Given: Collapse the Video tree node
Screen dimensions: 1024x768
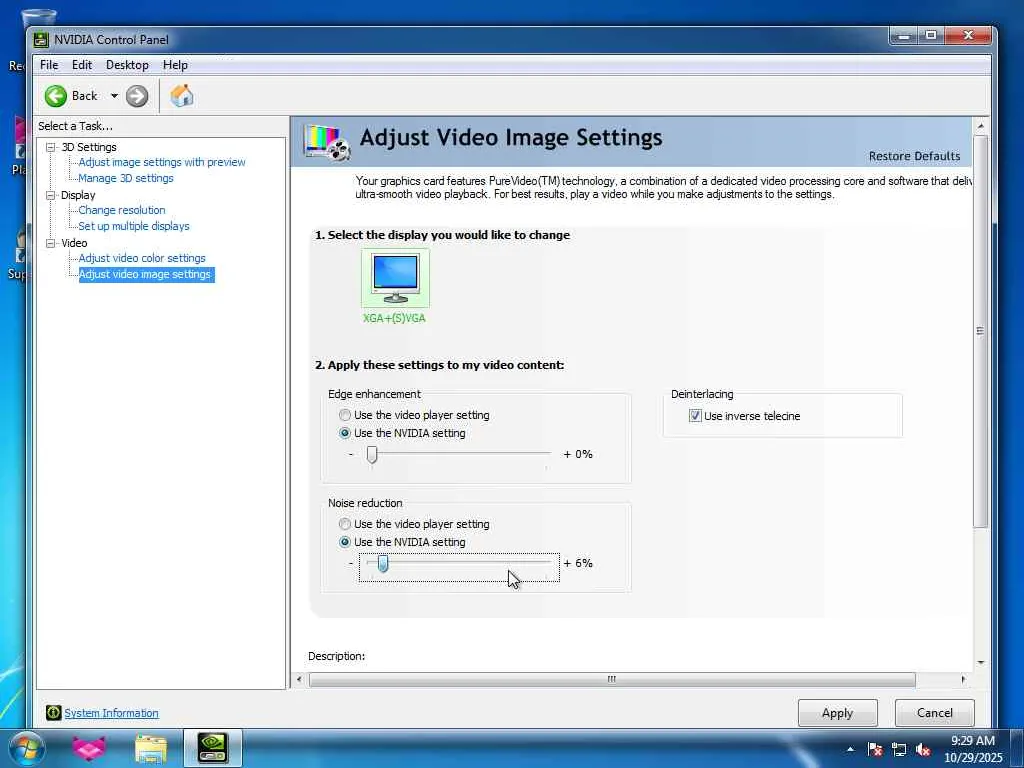Looking at the screenshot, I should [50, 243].
